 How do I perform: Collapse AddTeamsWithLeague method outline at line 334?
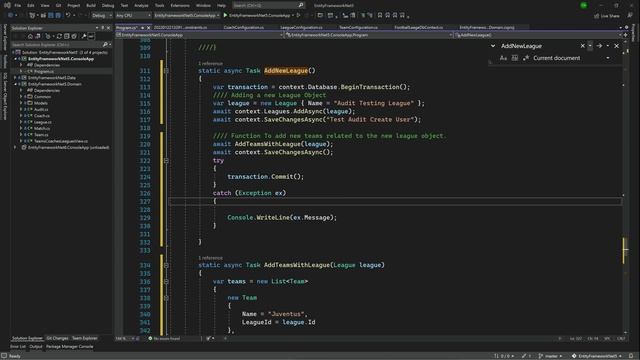click(x=166, y=265)
